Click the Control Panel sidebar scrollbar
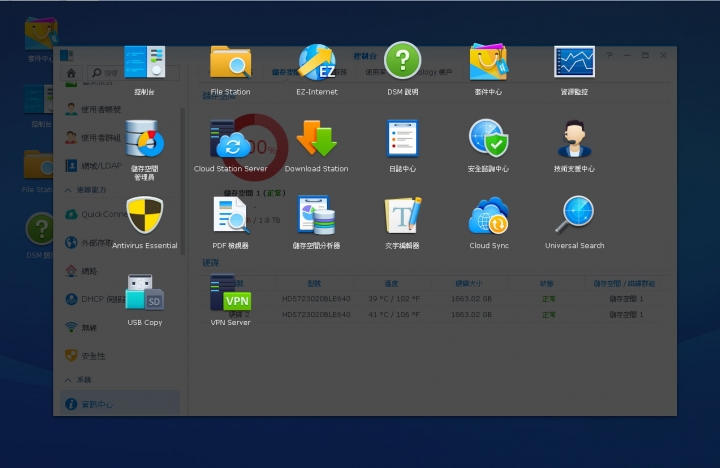The height and width of the screenshot is (468, 720). point(183,181)
